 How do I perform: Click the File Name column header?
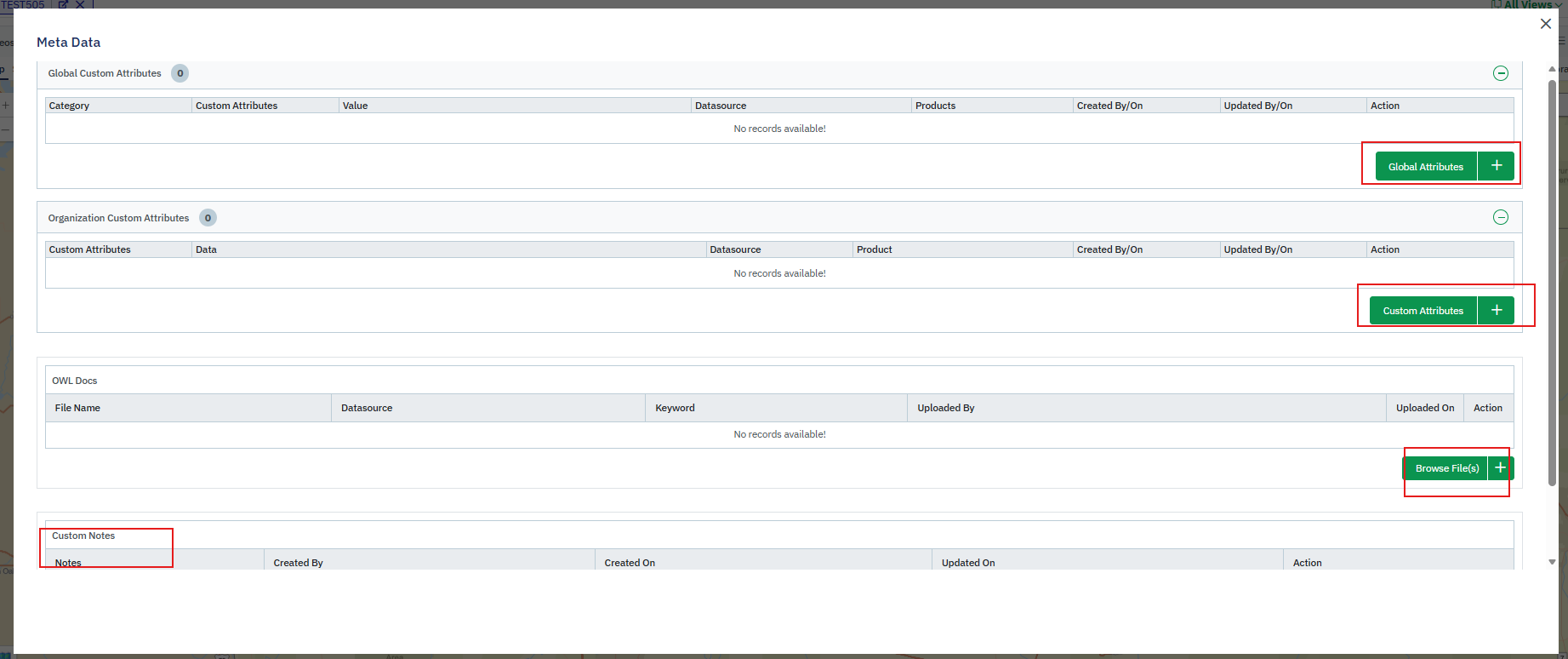click(77, 408)
